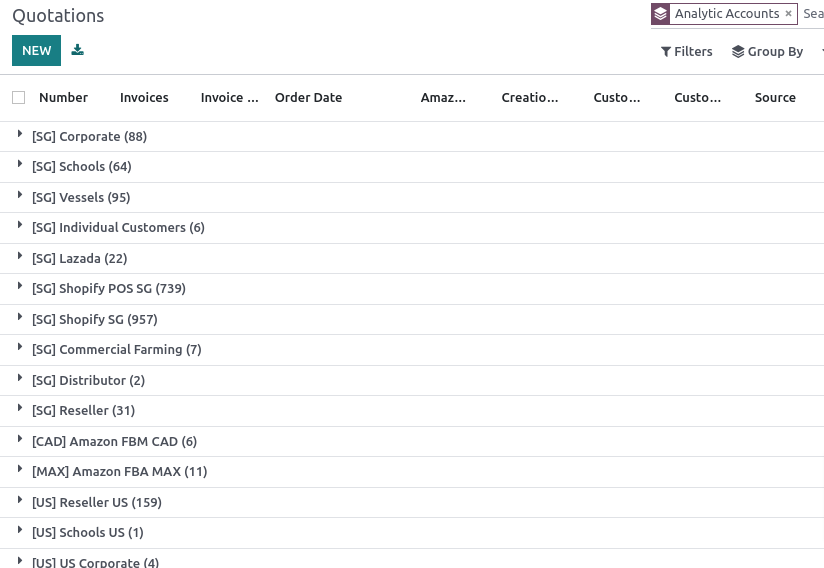
Task: Click the '[SG] Shopify SG (957)' label
Action: 95,319
